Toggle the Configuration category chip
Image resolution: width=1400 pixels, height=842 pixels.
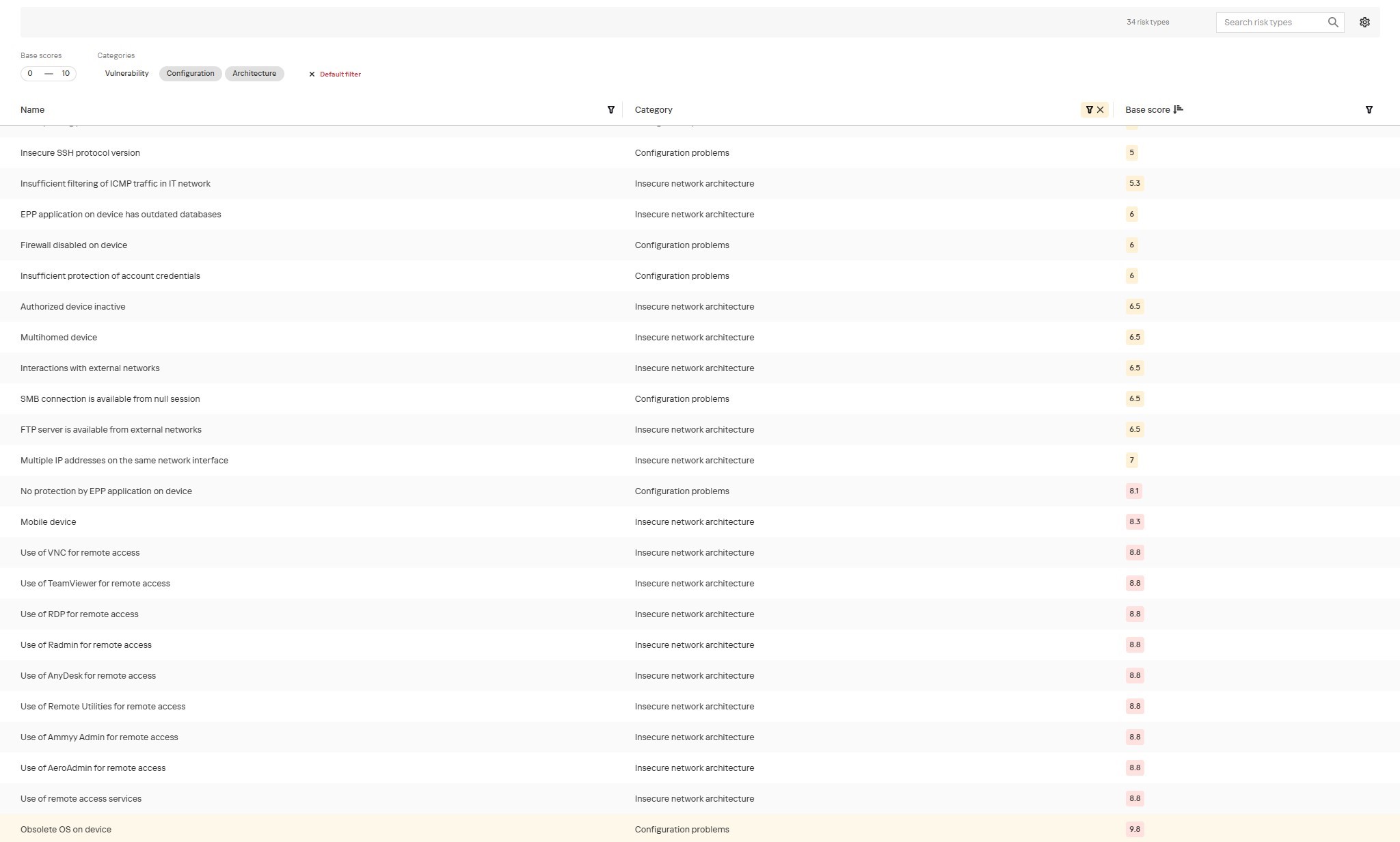[190, 74]
